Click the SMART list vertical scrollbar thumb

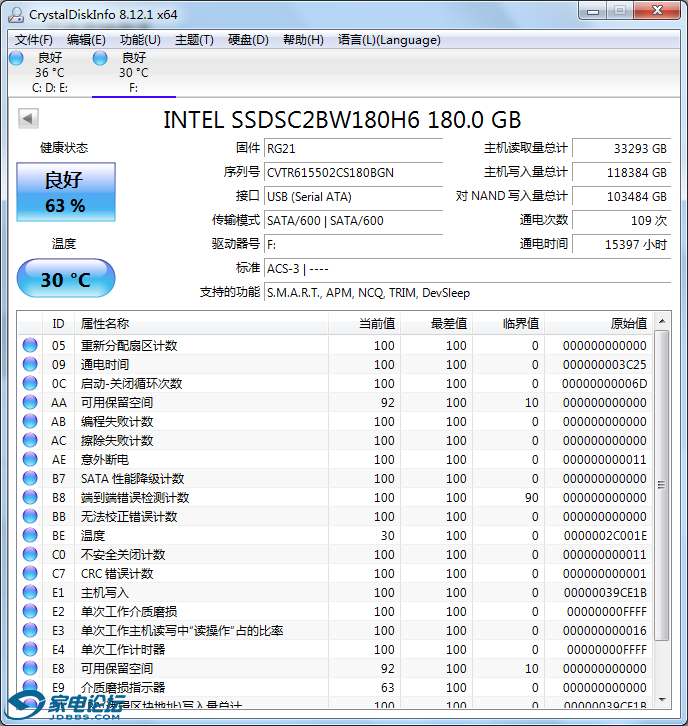[x=662, y=486]
